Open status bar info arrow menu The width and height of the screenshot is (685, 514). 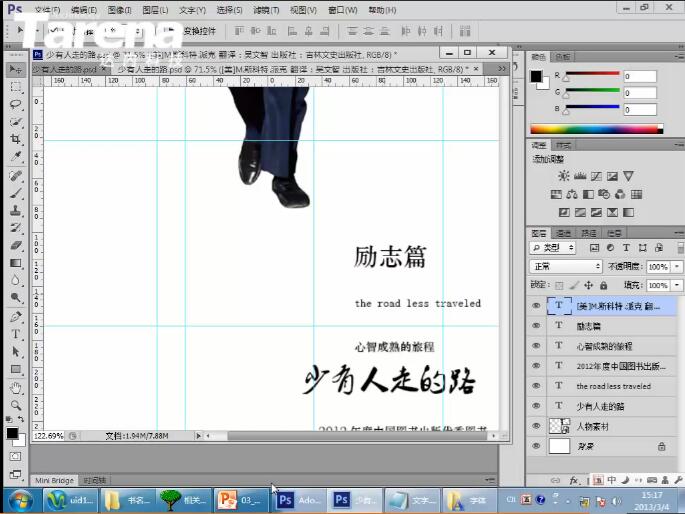coord(198,436)
